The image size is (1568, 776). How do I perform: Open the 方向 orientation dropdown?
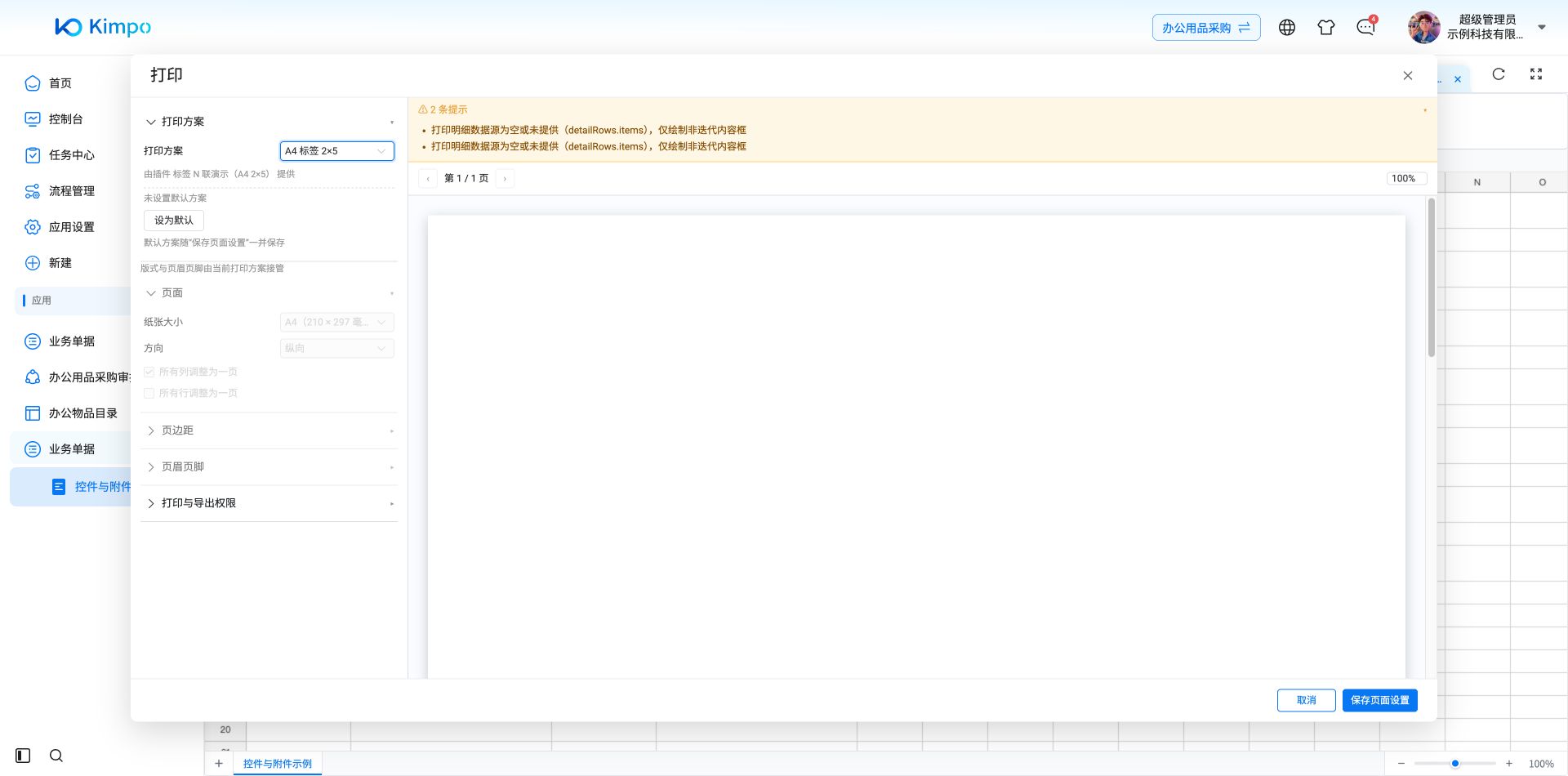click(337, 349)
